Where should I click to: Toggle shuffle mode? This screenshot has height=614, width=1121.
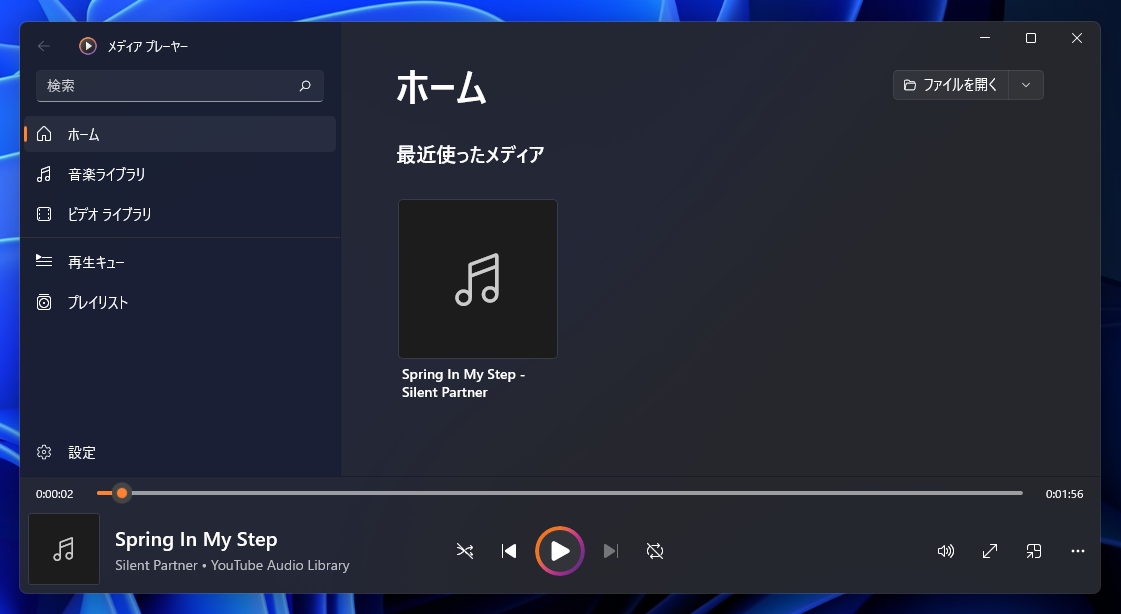[465, 551]
